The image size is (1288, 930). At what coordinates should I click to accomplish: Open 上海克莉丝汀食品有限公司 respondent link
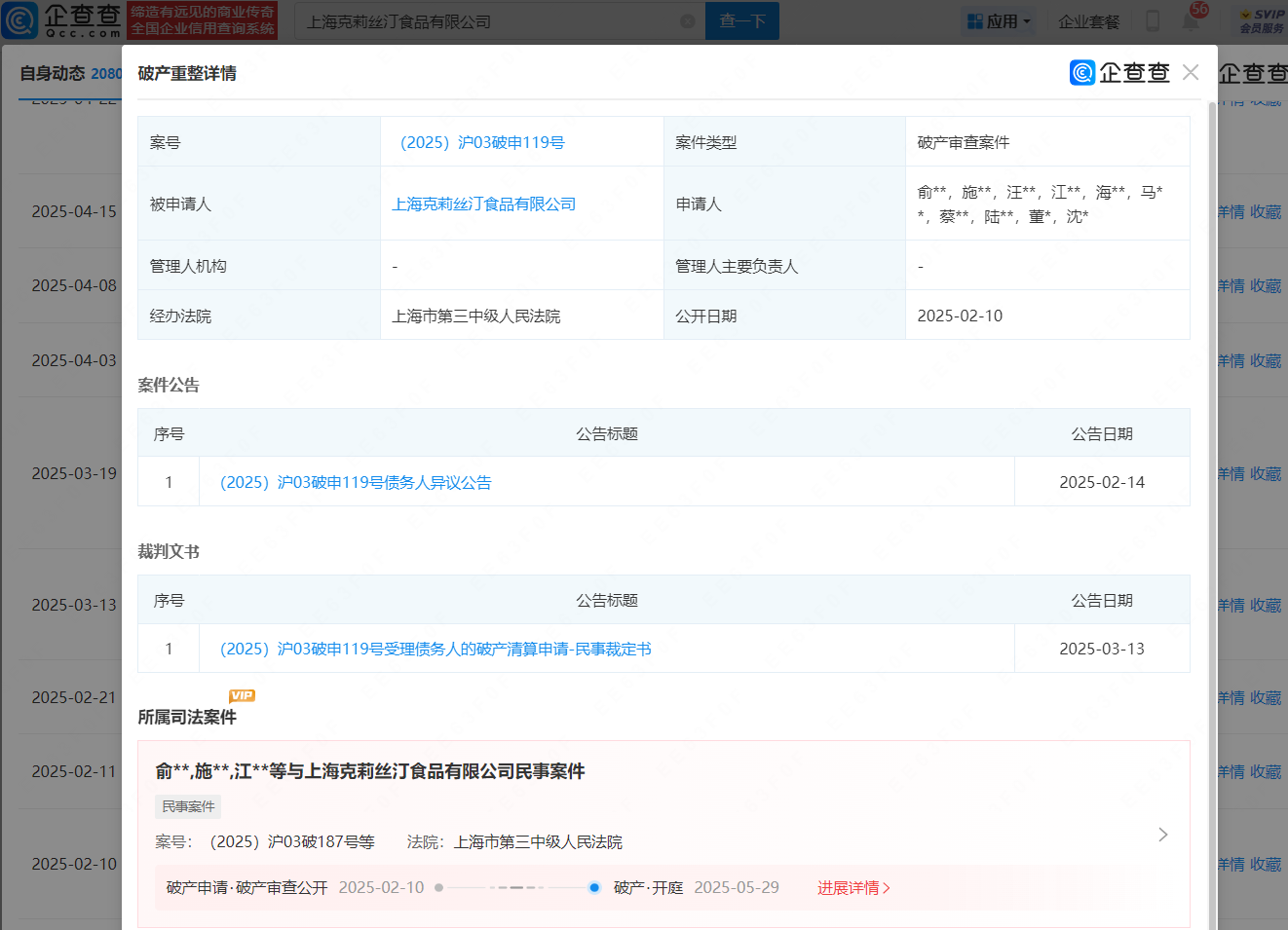483,204
